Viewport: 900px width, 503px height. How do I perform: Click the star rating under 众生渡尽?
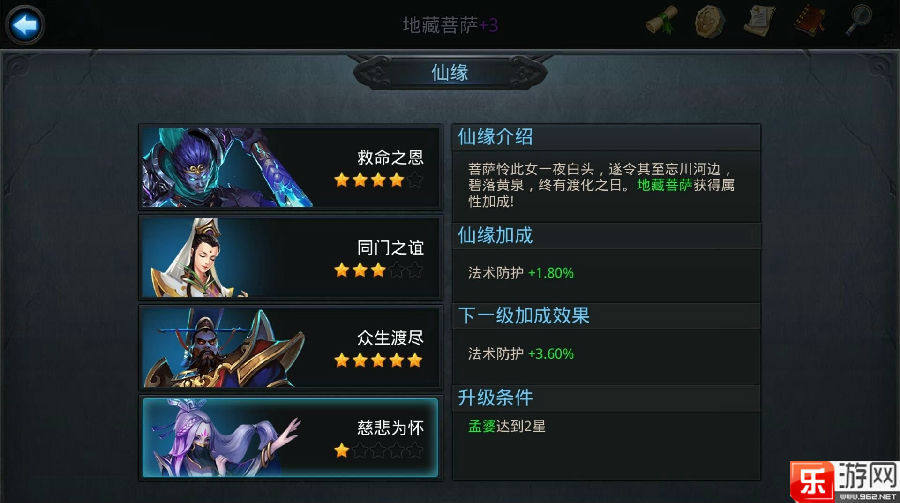pyautogui.click(x=378, y=361)
